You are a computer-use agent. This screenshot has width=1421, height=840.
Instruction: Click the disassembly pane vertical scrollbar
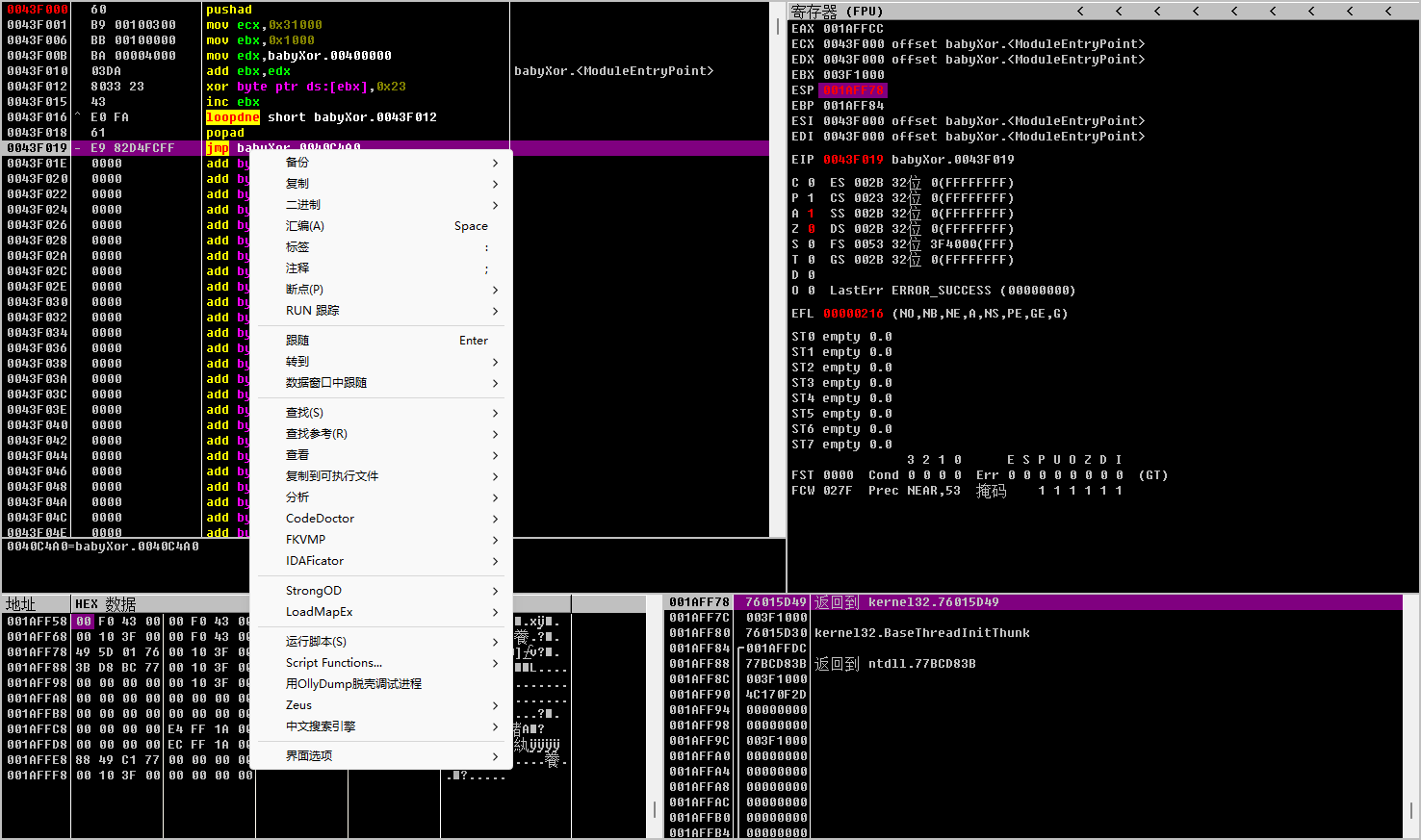(x=778, y=269)
